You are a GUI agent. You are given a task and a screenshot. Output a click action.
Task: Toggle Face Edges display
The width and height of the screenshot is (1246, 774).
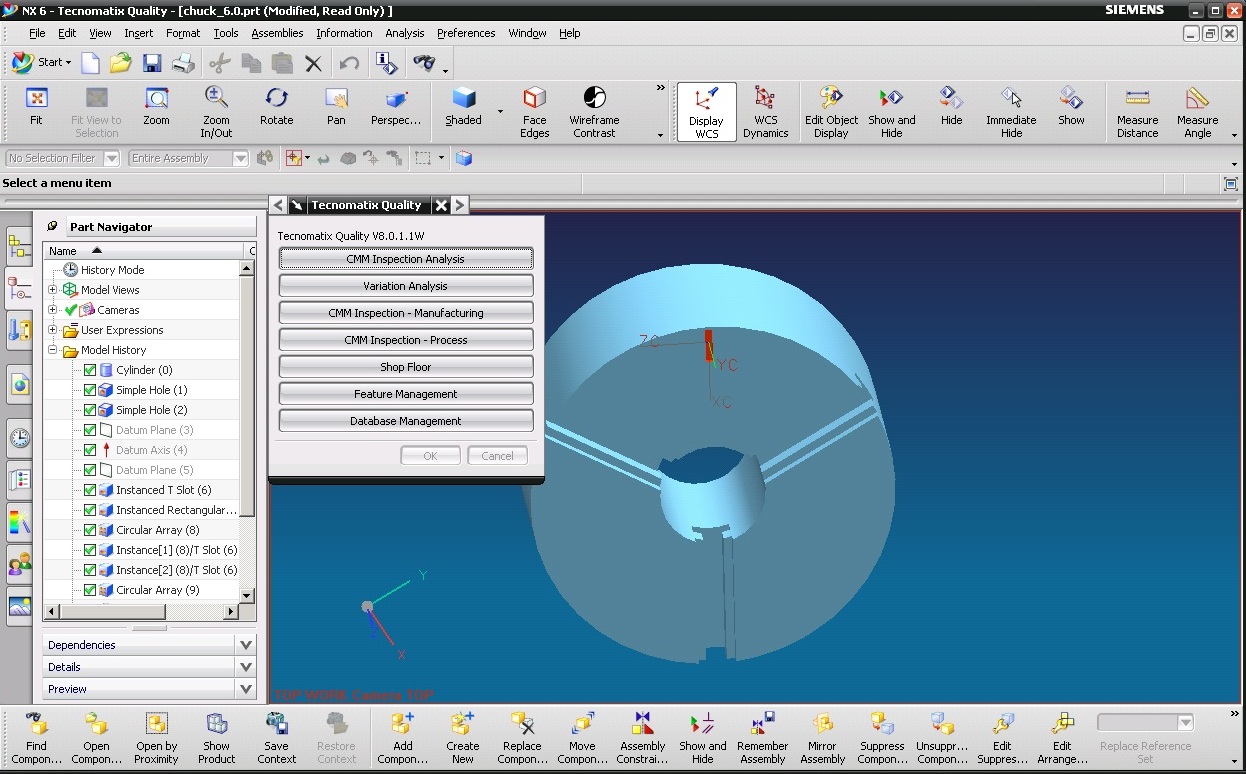click(535, 112)
